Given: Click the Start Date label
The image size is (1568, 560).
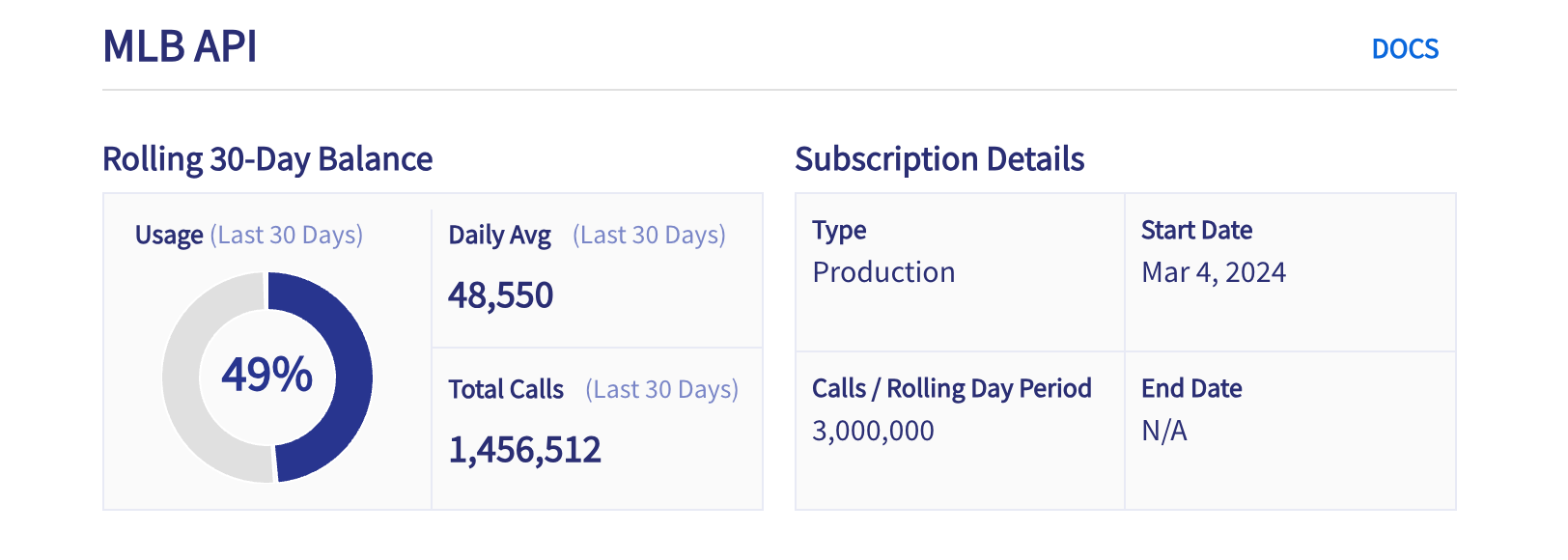Looking at the screenshot, I should point(1196,231).
